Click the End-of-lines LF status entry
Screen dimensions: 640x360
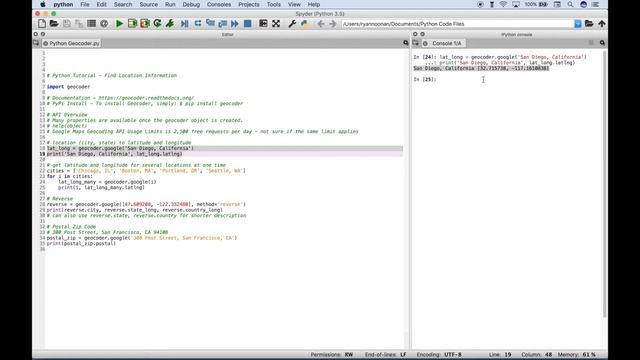[x=385, y=354]
